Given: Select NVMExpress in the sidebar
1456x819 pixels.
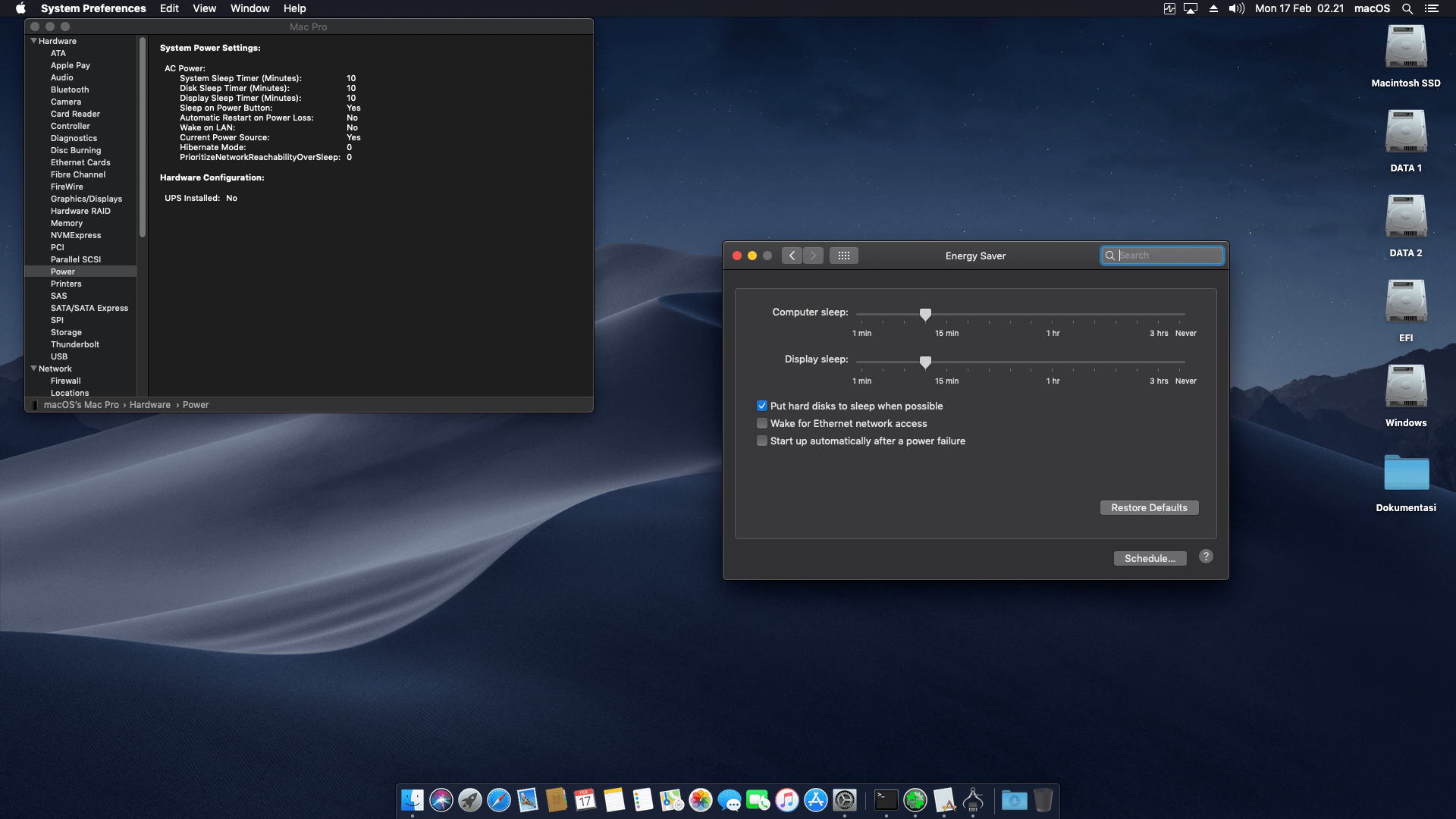Looking at the screenshot, I should 76,235.
